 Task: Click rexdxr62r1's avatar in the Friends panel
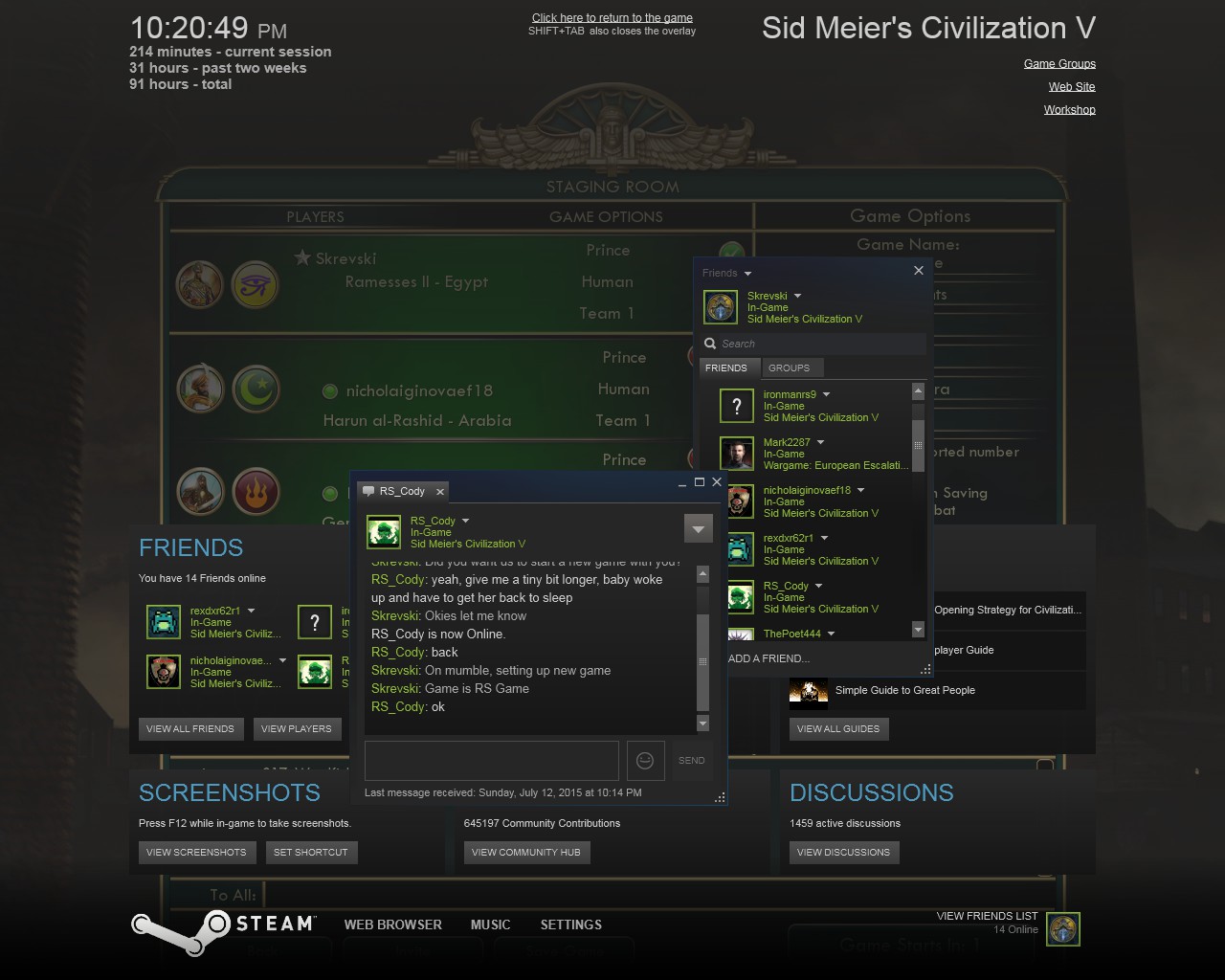(x=164, y=622)
